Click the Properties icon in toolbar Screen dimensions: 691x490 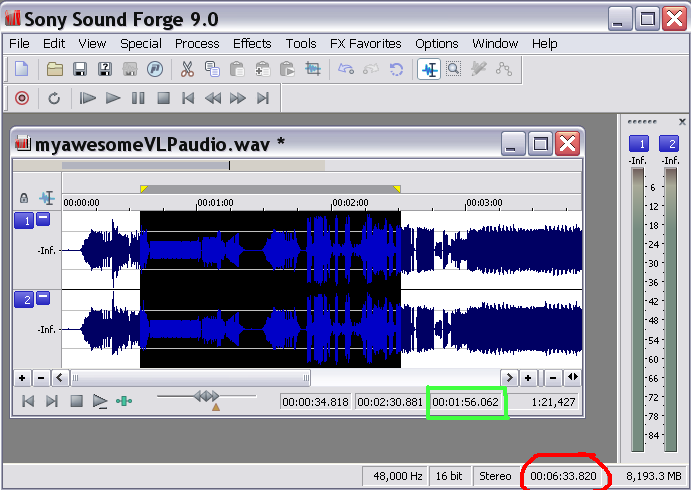[155, 69]
